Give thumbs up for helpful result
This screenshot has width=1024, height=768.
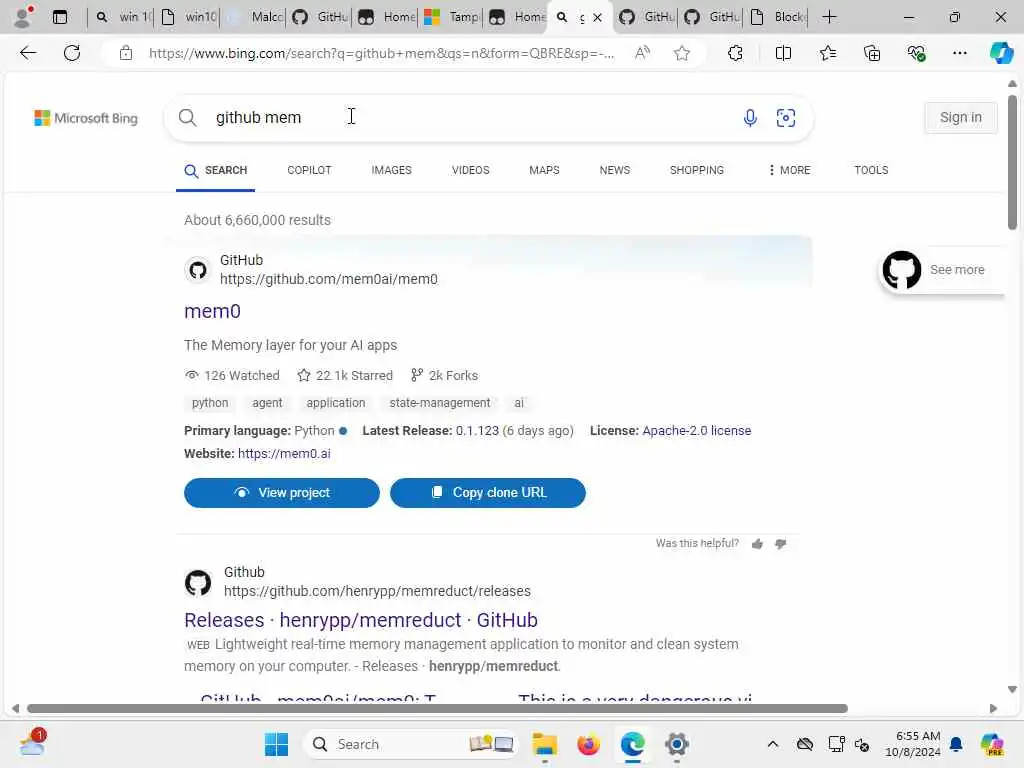(757, 544)
